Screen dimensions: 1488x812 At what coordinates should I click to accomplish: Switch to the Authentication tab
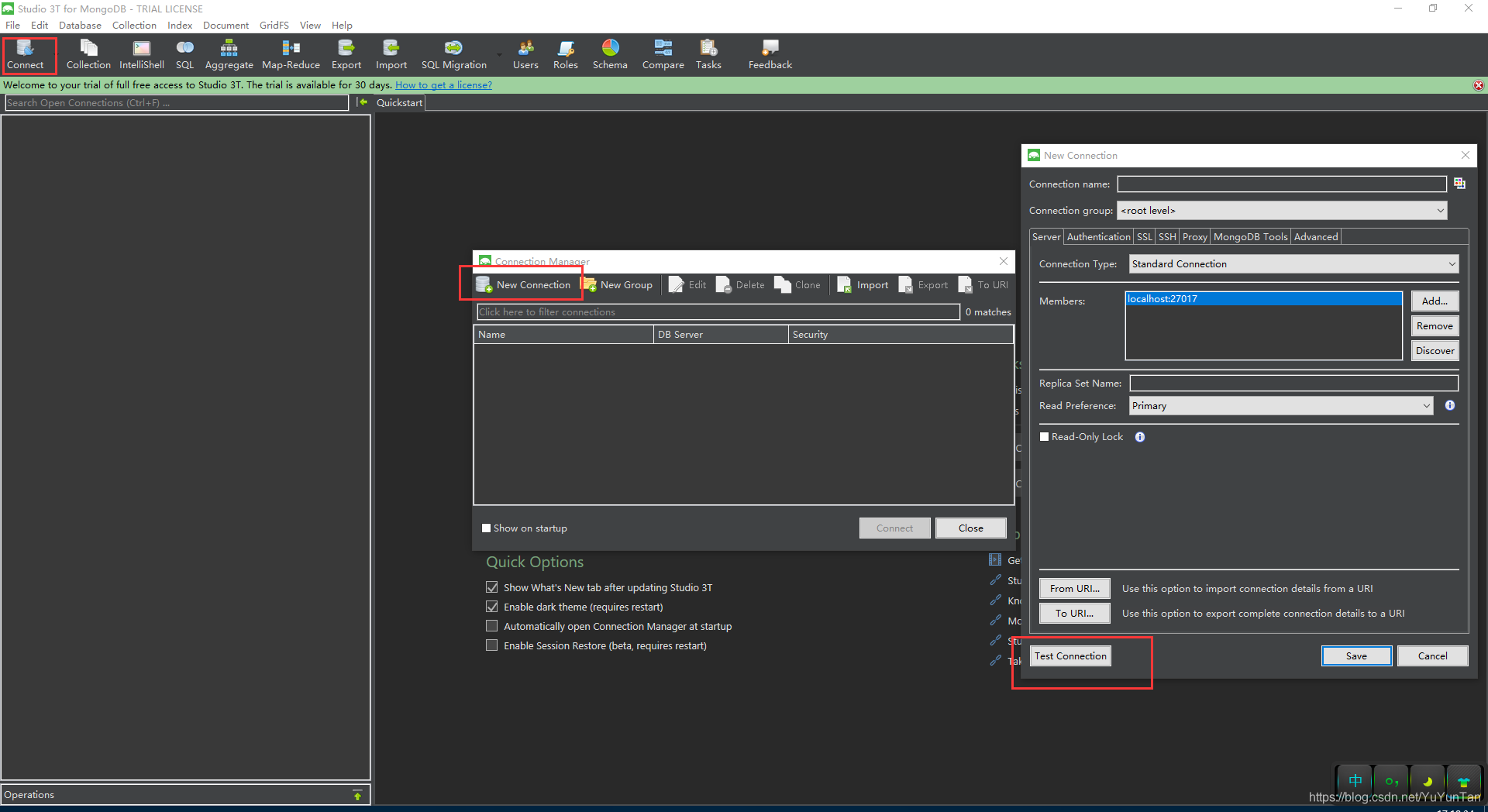click(x=1098, y=237)
